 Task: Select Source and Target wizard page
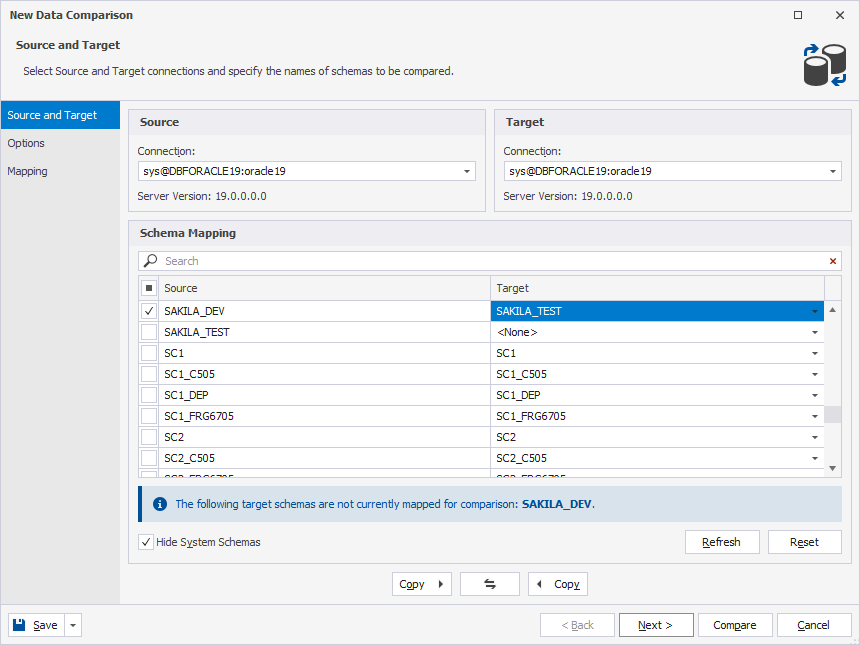[60, 115]
